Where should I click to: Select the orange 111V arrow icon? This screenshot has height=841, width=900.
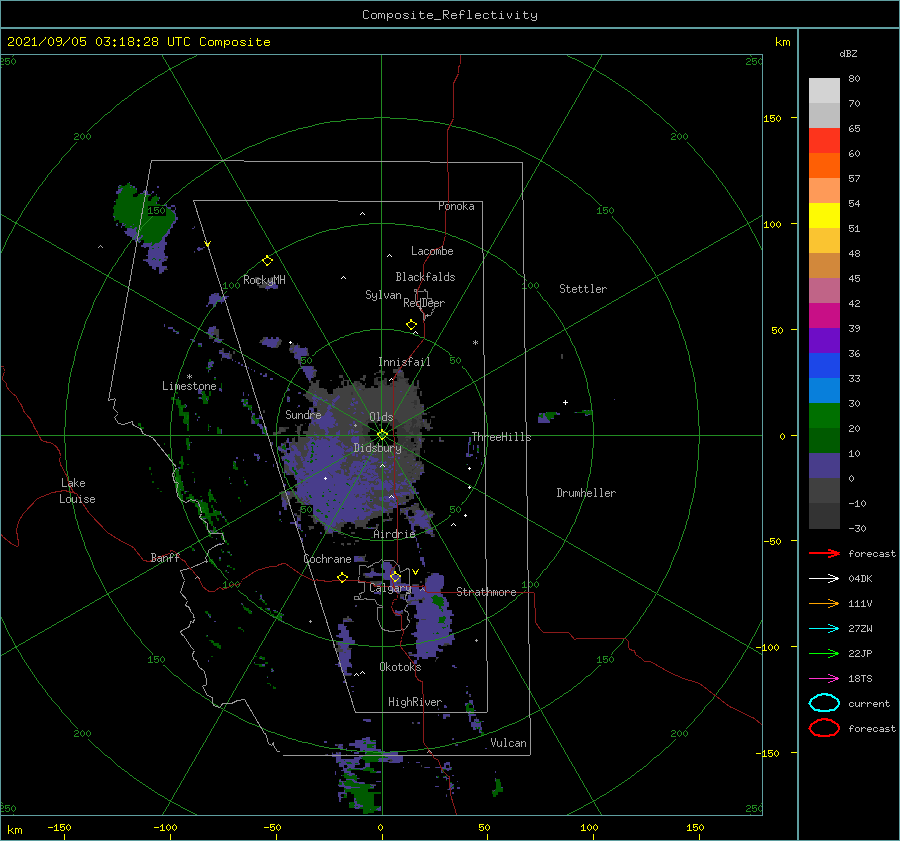(824, 603)
